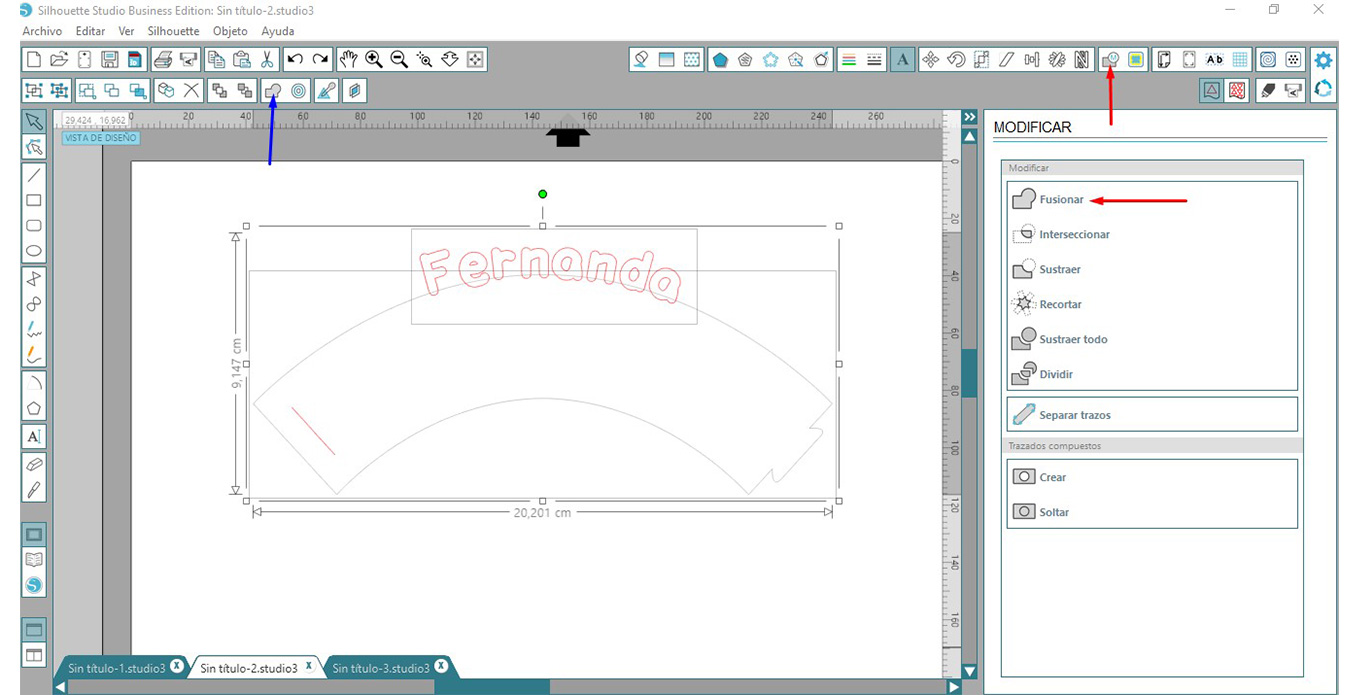Image resolution: width=1362 pixels, height=695 pixels.
Task: Open the Archivo menu
Action: click(x=42, y=31)
